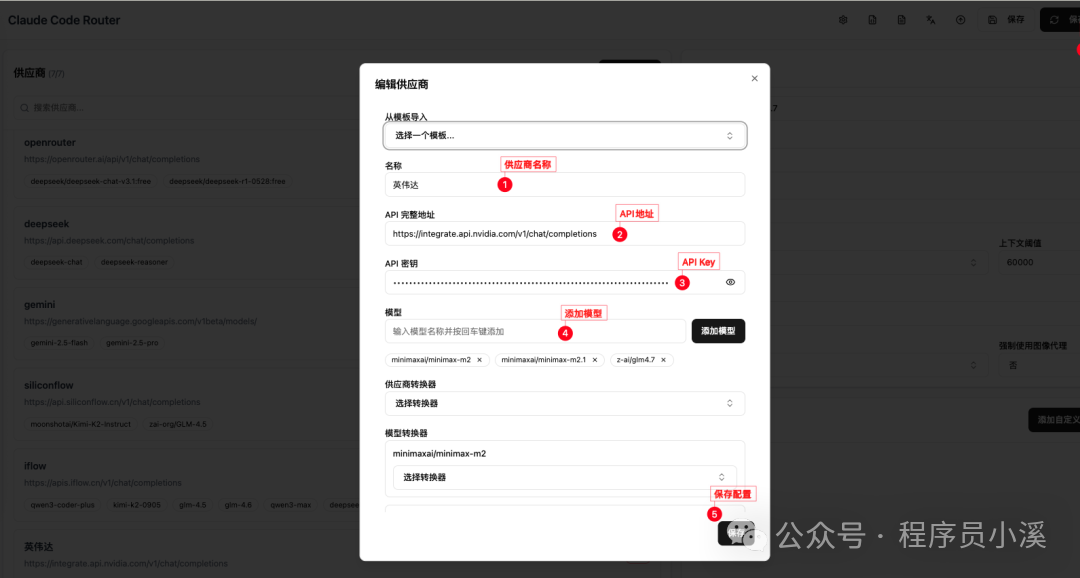Click search magnifier icon in provider list

point(25,107)
